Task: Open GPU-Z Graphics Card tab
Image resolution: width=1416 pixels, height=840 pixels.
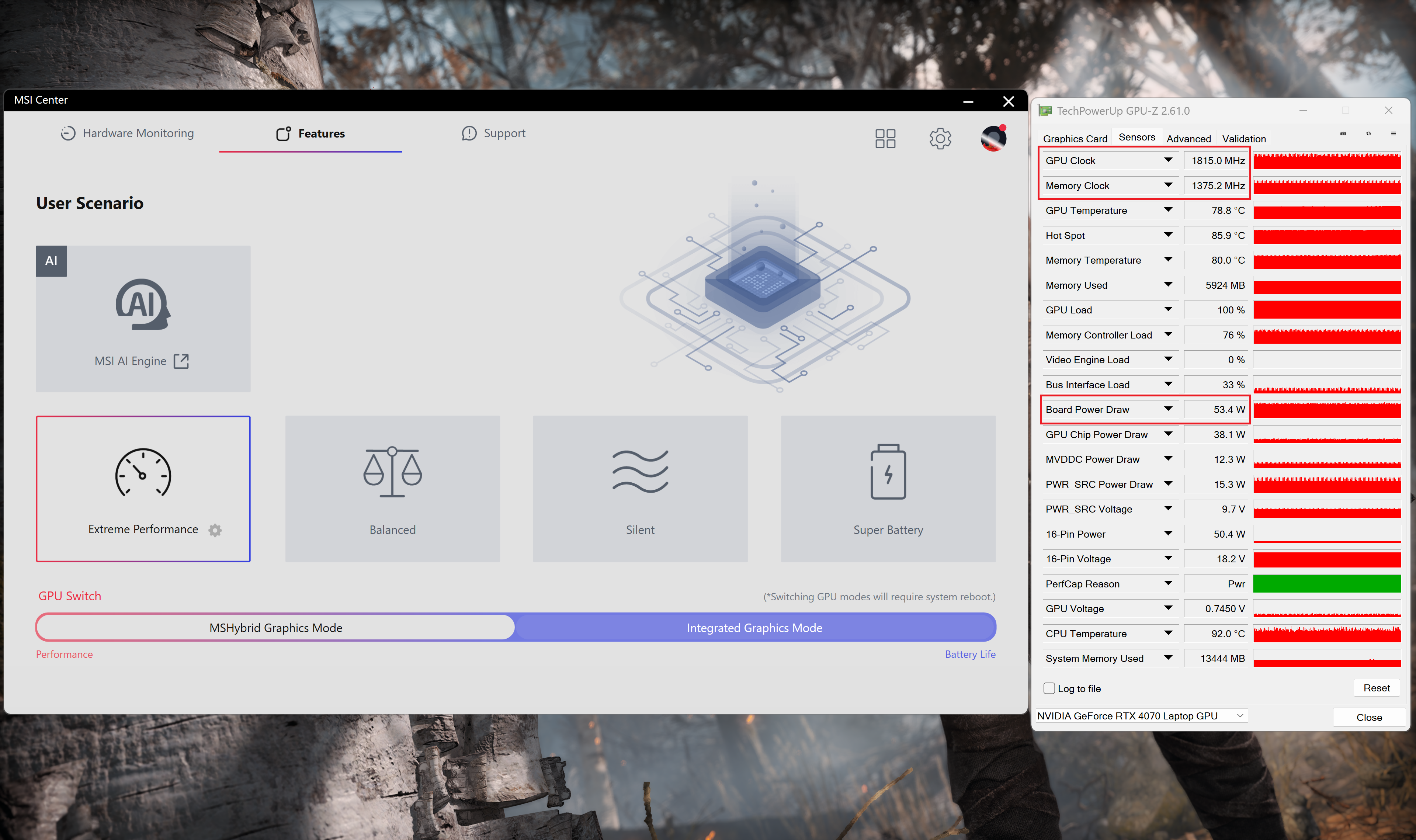Action: pyautogui.click(x=1075, y=139)
